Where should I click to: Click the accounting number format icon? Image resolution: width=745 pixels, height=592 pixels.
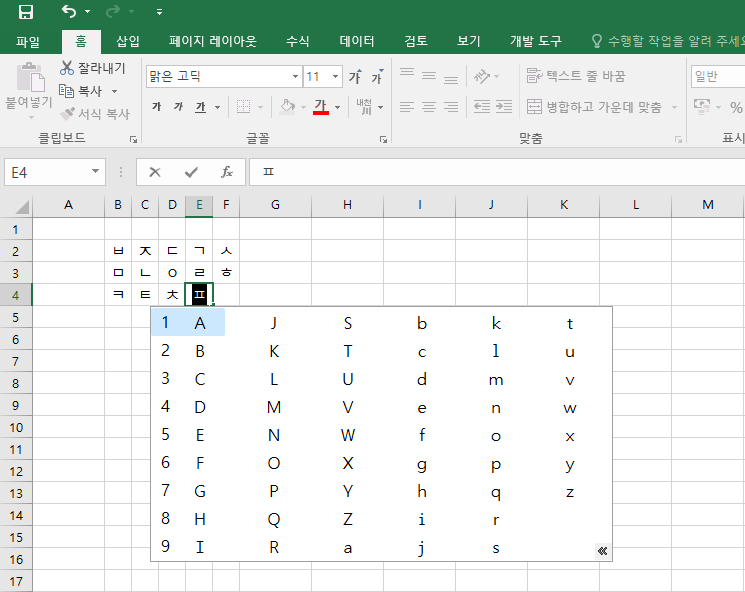pos(702,106)
